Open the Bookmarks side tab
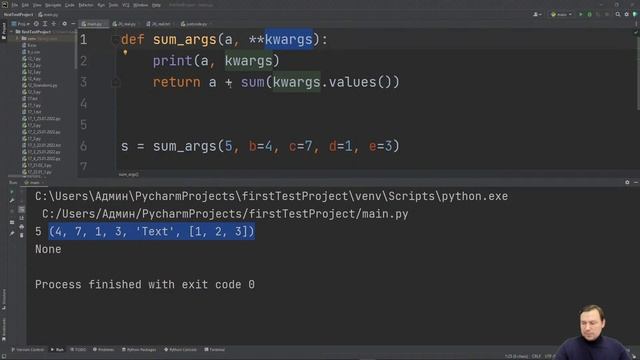 (4, 329)
